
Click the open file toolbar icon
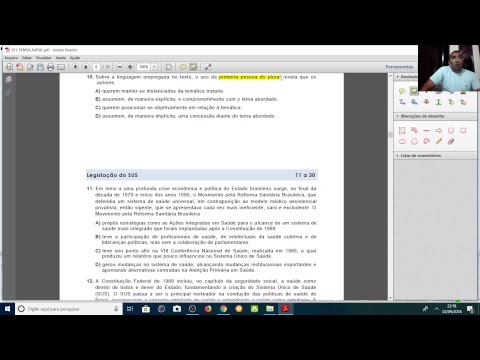pos(9,67)
